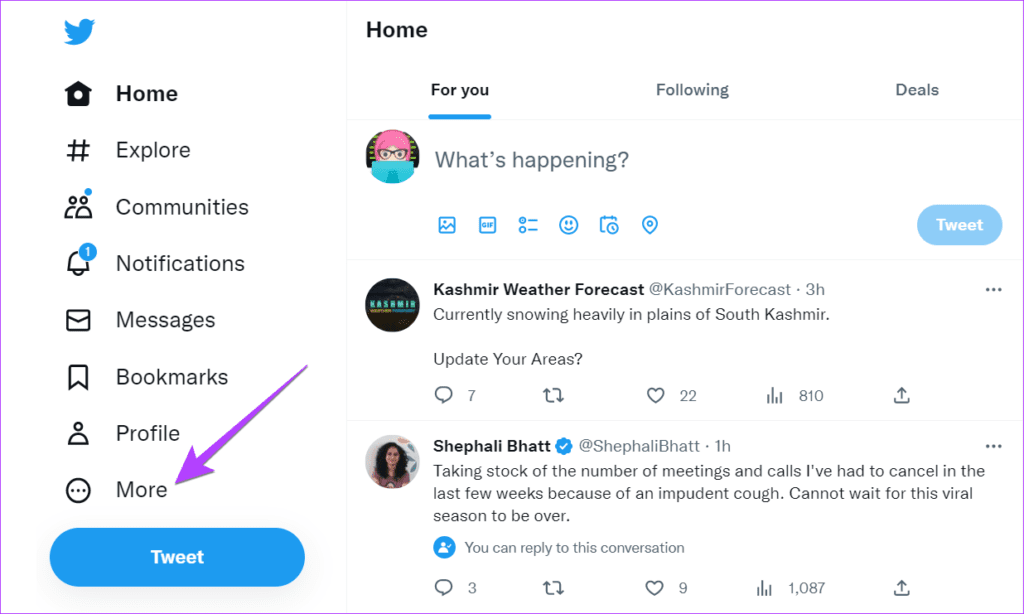The height and width of the screenshot is (614, 1024).
Task: Open the emoji picker
Action: pos(569,225)
